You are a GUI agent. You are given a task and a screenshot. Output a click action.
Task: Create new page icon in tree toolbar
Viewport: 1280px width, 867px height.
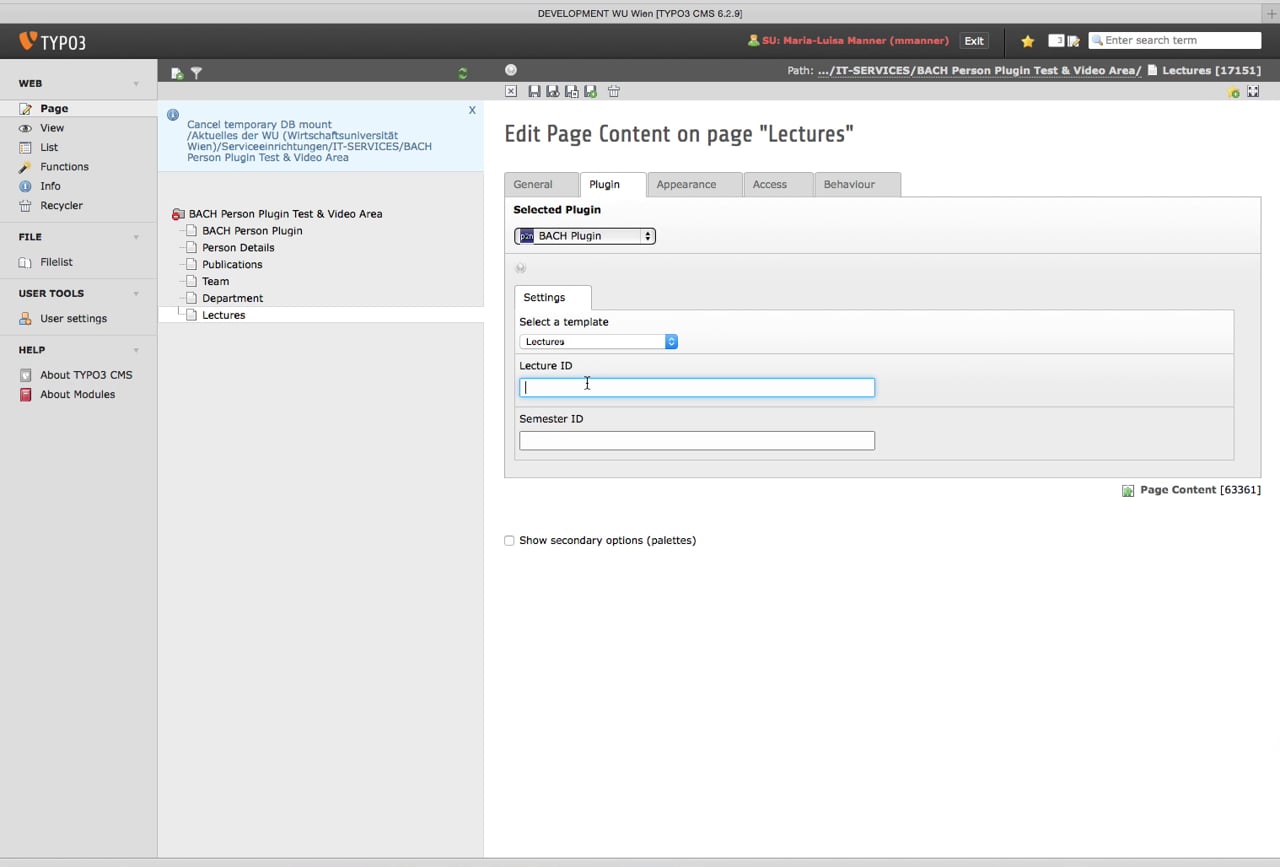pos(177,73)
